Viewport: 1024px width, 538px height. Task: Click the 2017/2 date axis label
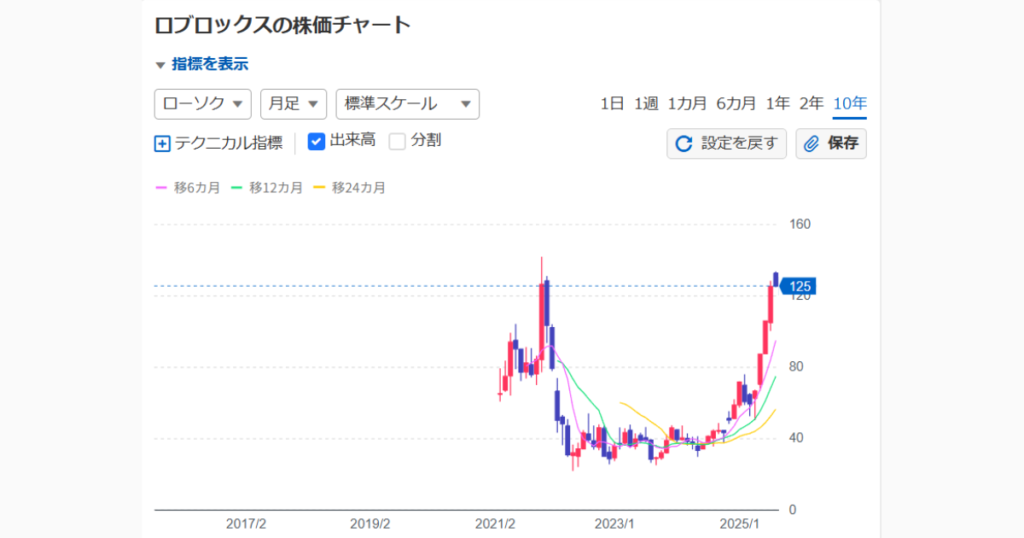246,524
